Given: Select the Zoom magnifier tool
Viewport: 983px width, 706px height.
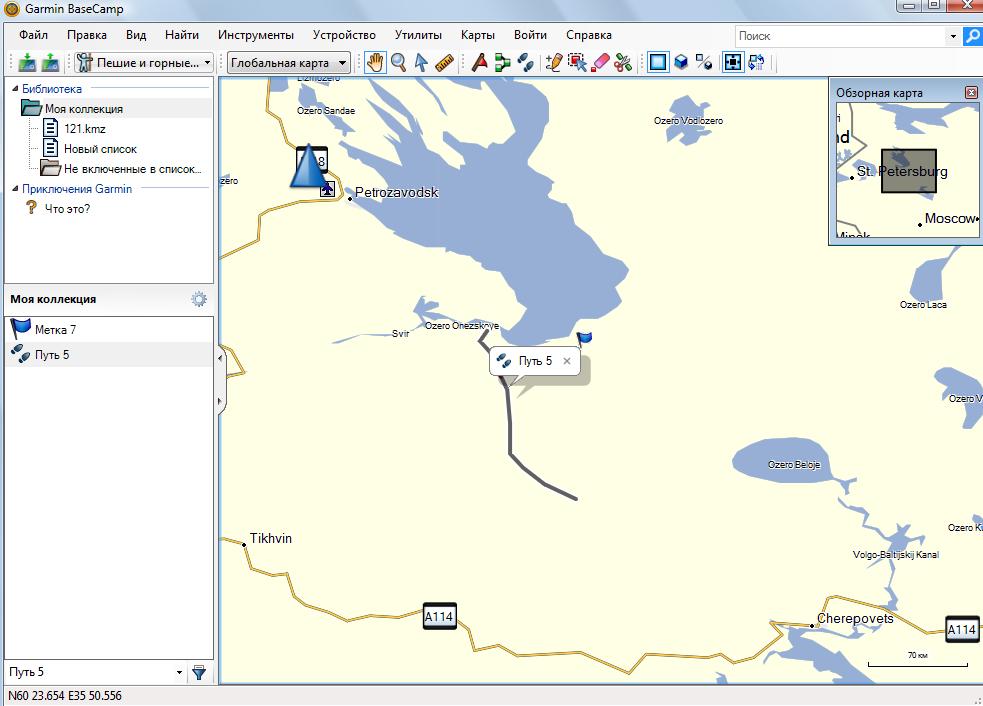Looking at the screenshot, I should coord(398,63).
